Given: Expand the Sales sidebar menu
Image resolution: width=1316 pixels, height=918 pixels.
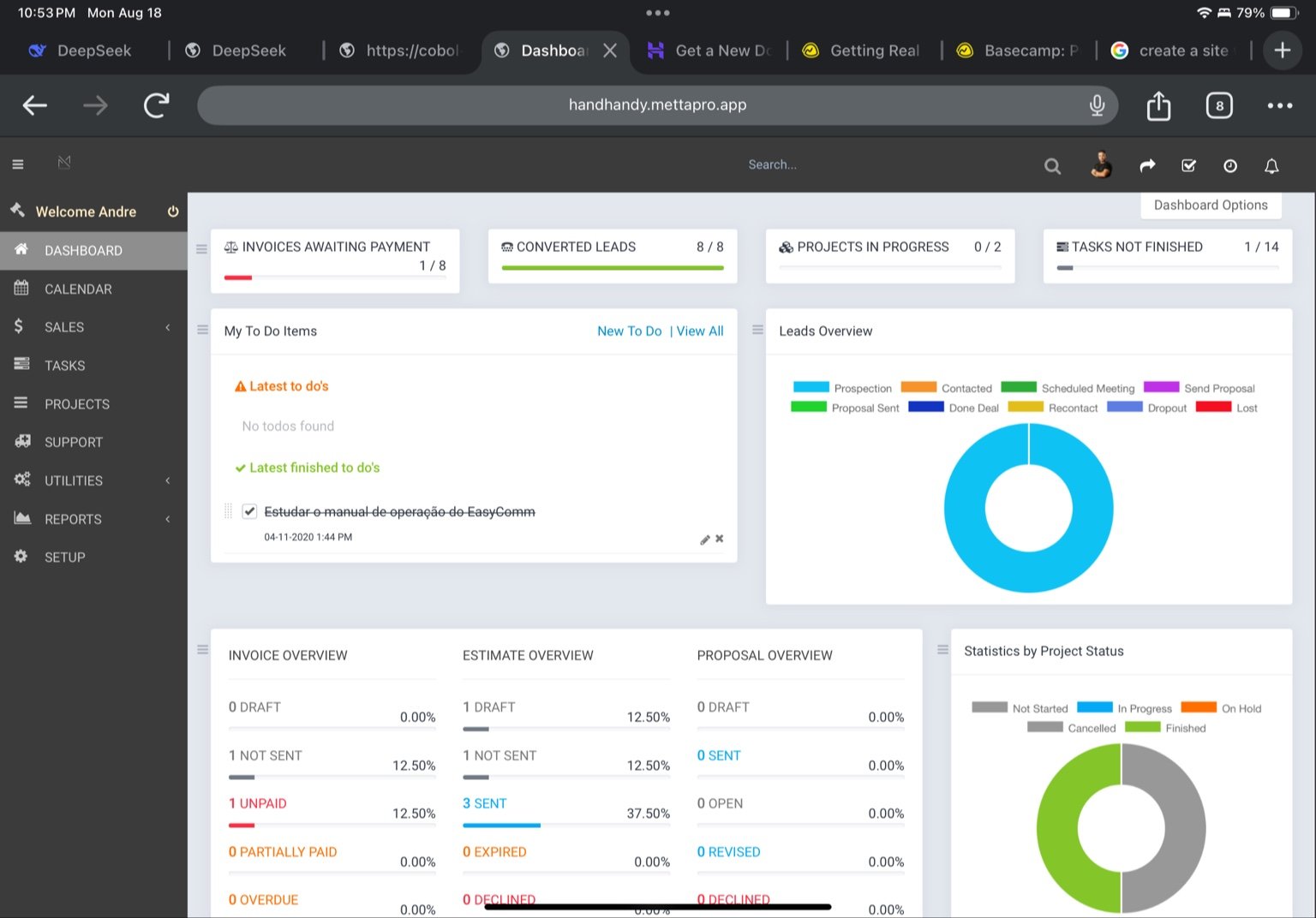Looking at the screenshot, I should 93,327.
